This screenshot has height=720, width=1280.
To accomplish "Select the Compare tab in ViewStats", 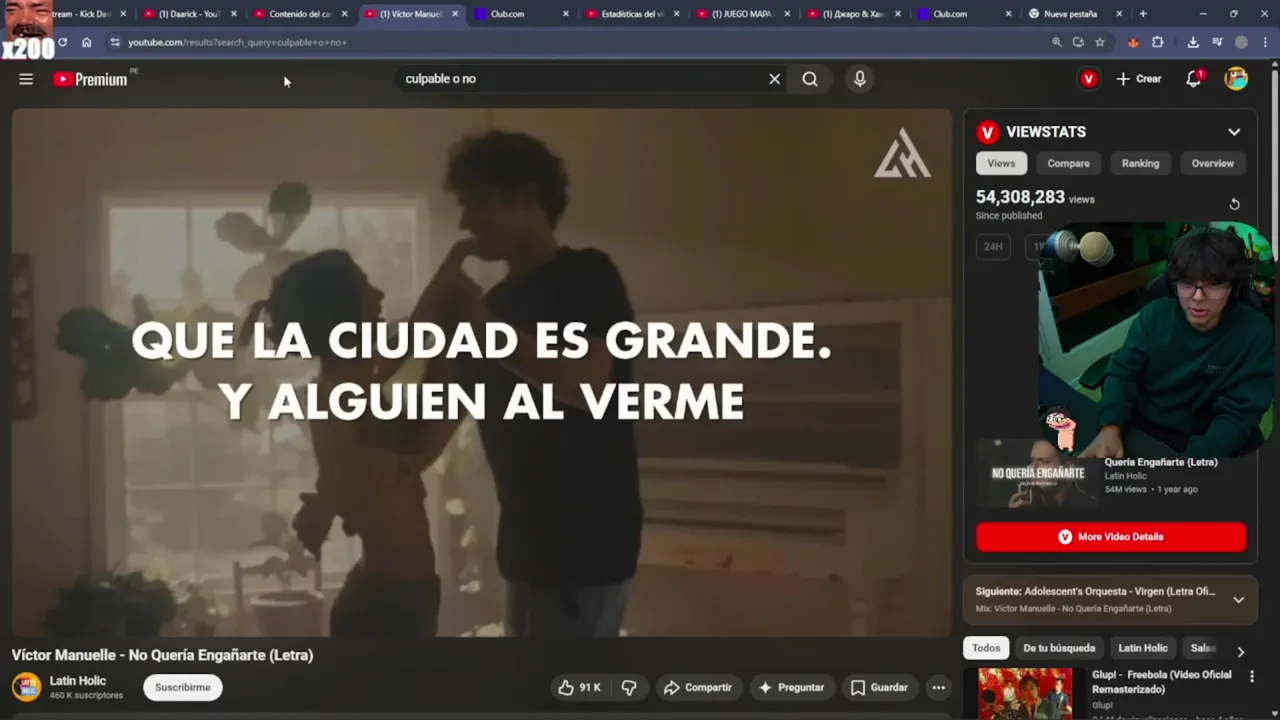I will pyautogui.click(x=1068, y=163).
